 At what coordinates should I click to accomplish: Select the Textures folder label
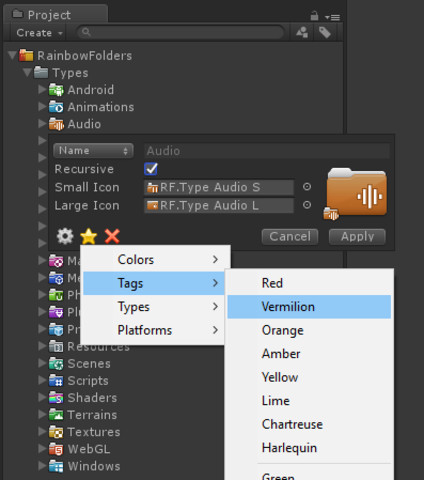94,432
